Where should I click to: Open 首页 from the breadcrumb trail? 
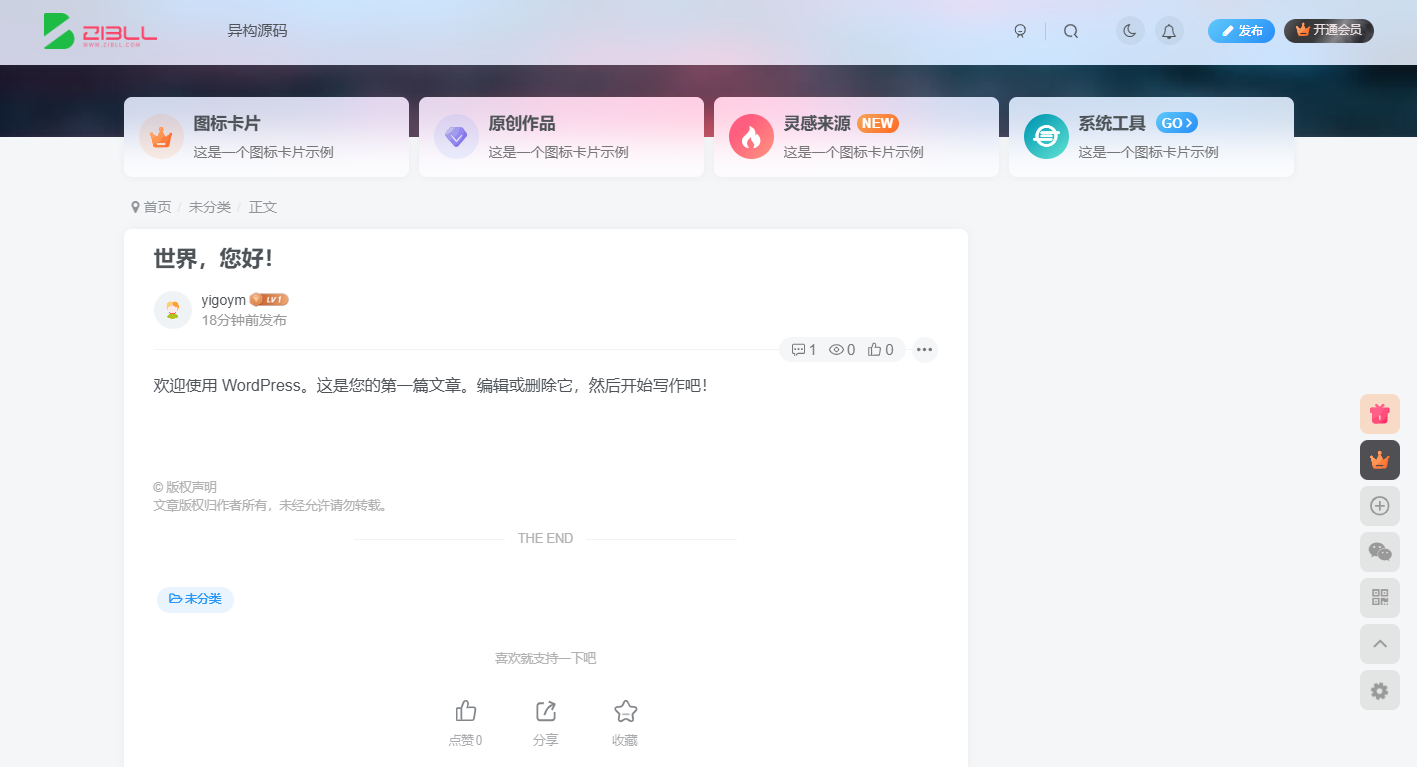(x=156, y=207)
